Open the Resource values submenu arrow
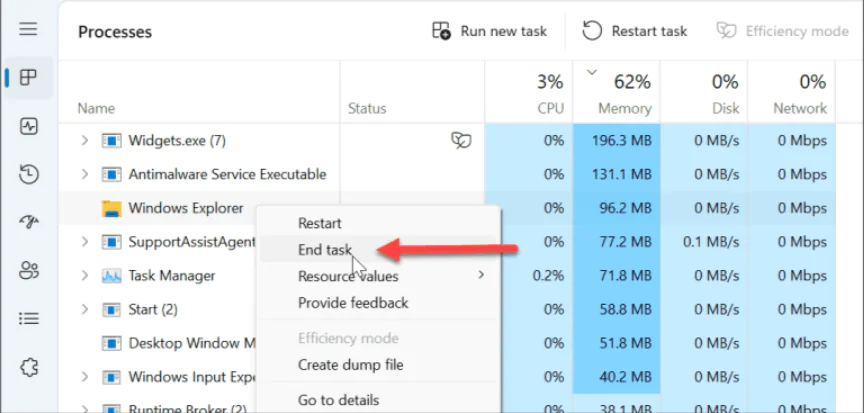The height and width of the screenshot is (413, 865). 481,275
